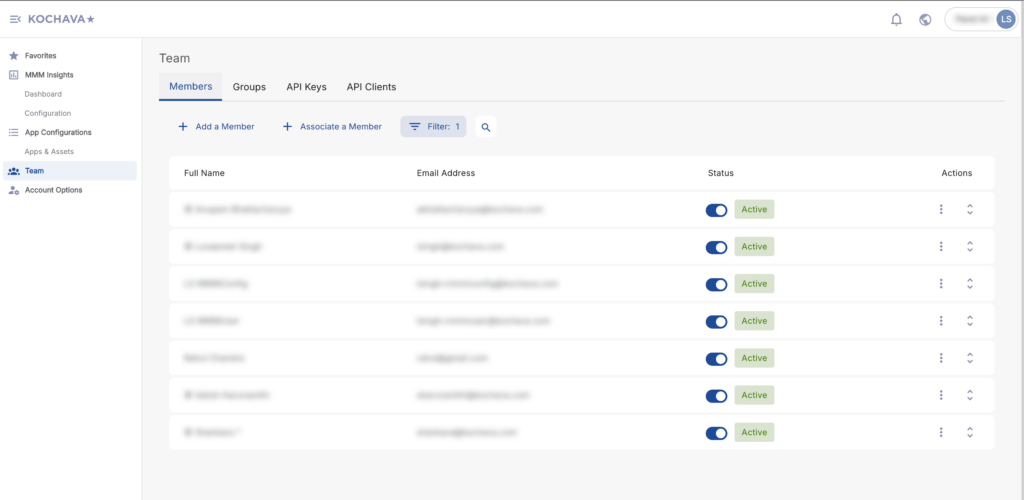This screenshot has width=1024, height=500.
Task: Disable the first member's status toggle
Action: (x=716, y=210)
